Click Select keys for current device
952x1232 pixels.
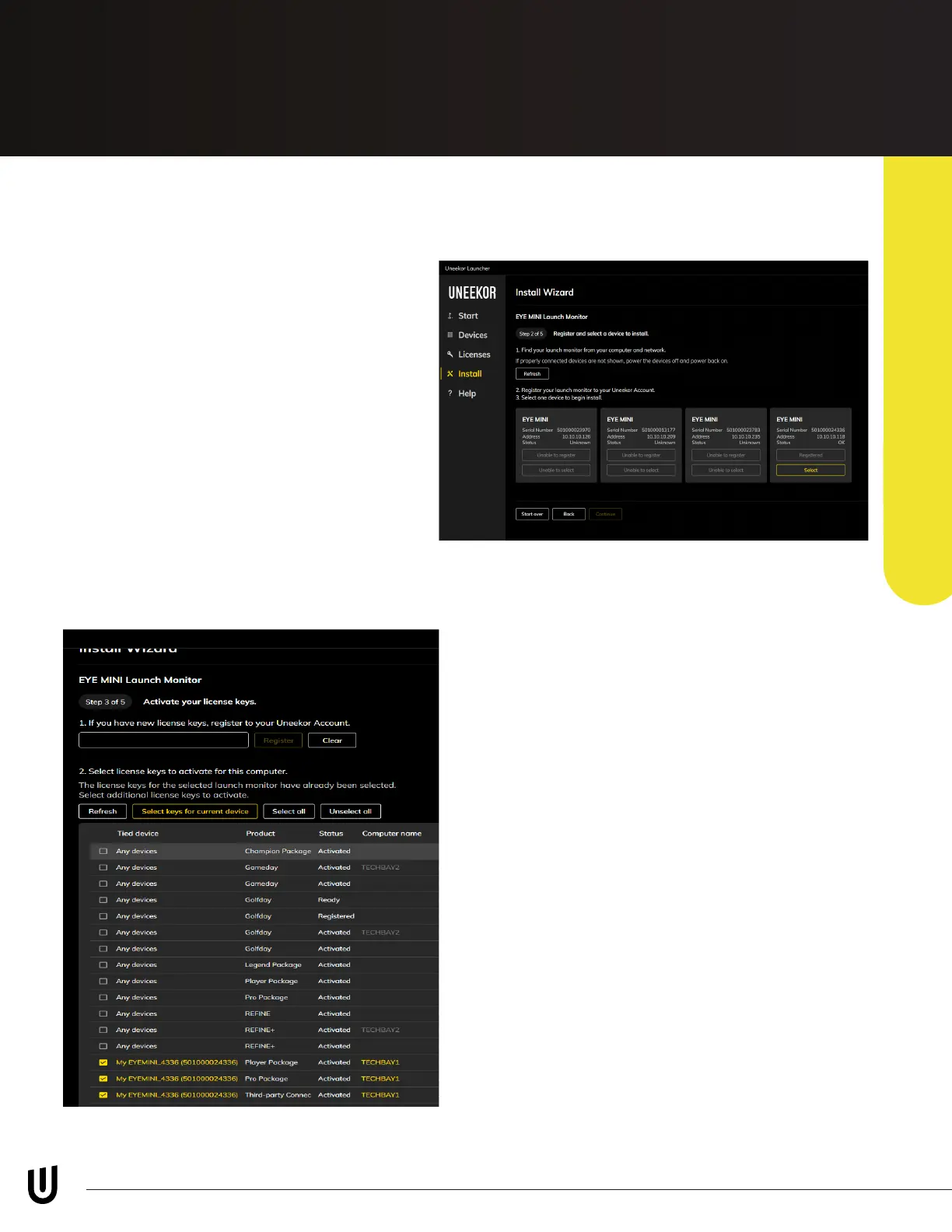tap(195, 811)
